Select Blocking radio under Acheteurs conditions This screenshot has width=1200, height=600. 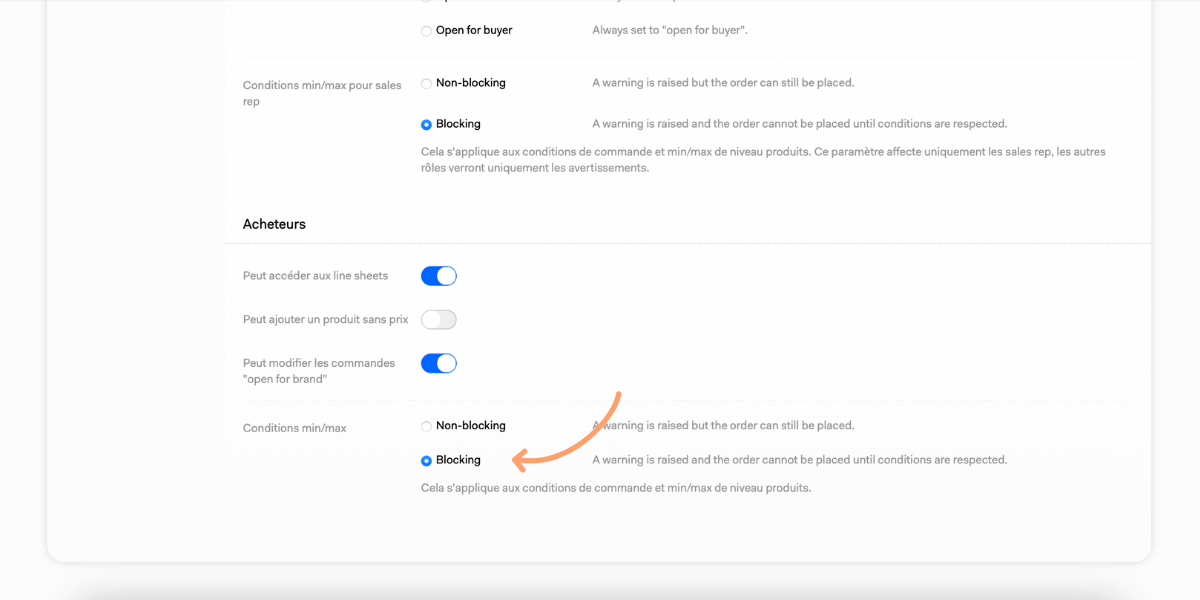427,461
